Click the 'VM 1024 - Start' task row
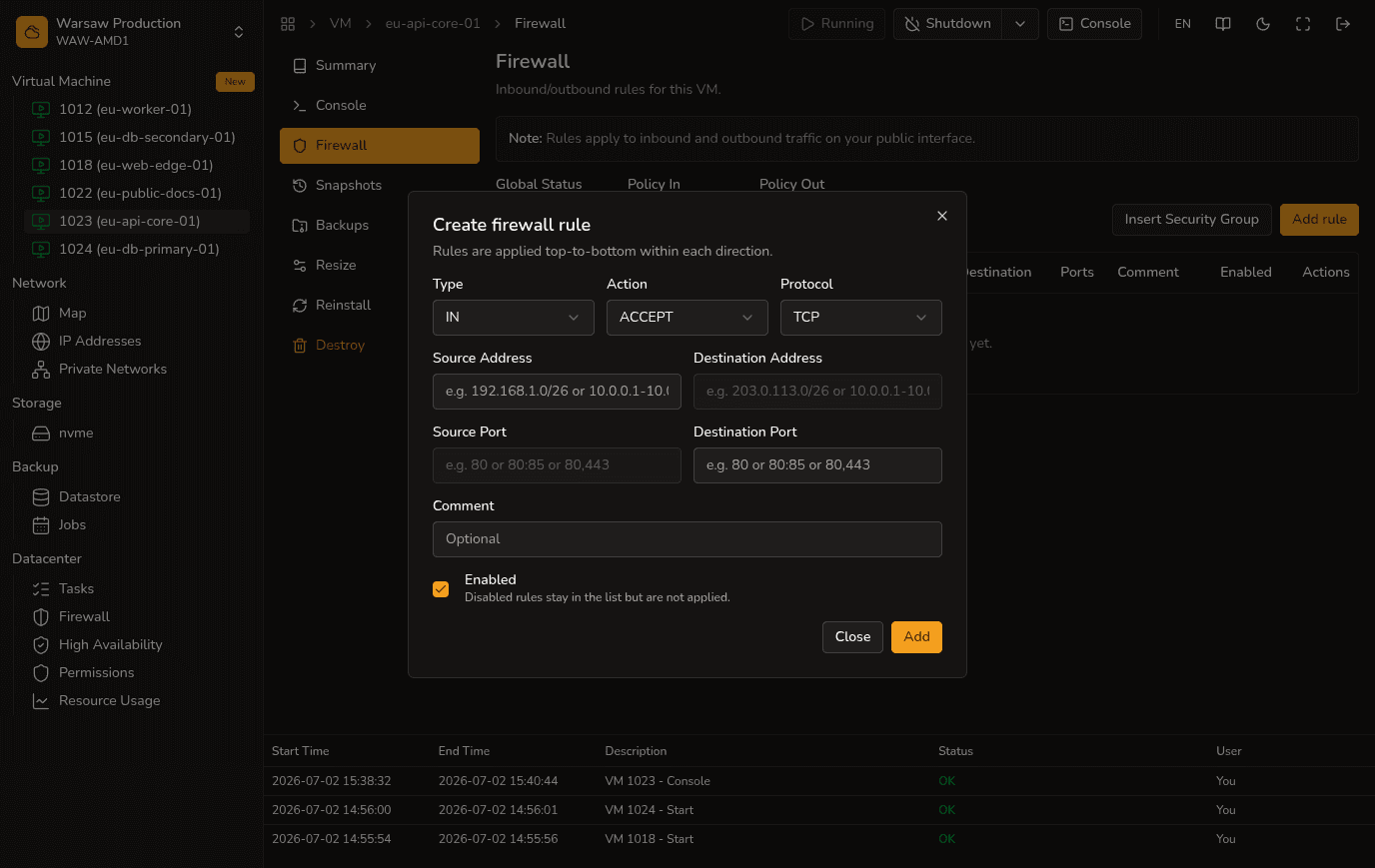This screenshot has width=1375, height=868. (x=819, y=810)
